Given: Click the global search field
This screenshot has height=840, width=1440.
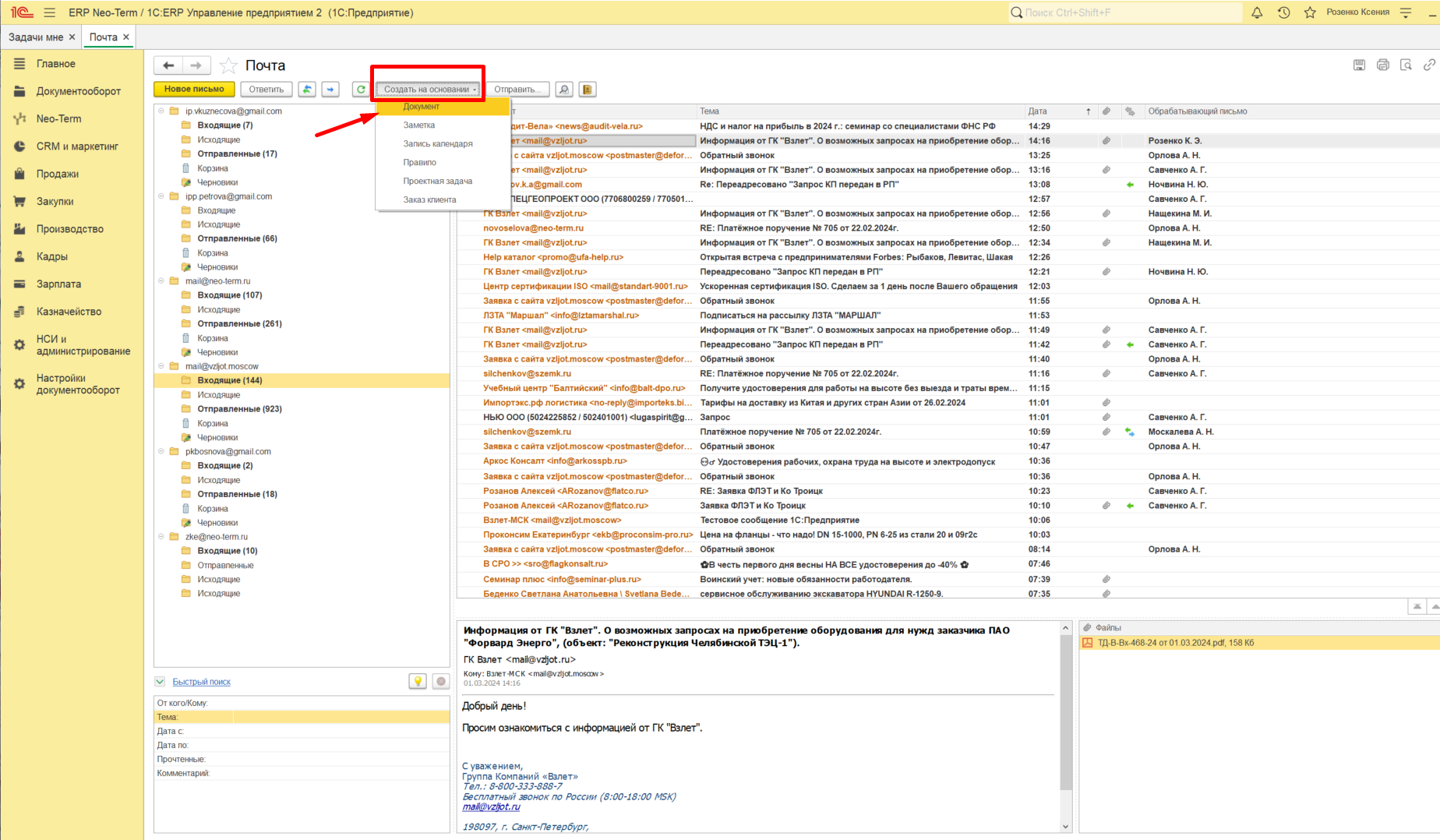Looking at the screenshot, I should 1125,12.
